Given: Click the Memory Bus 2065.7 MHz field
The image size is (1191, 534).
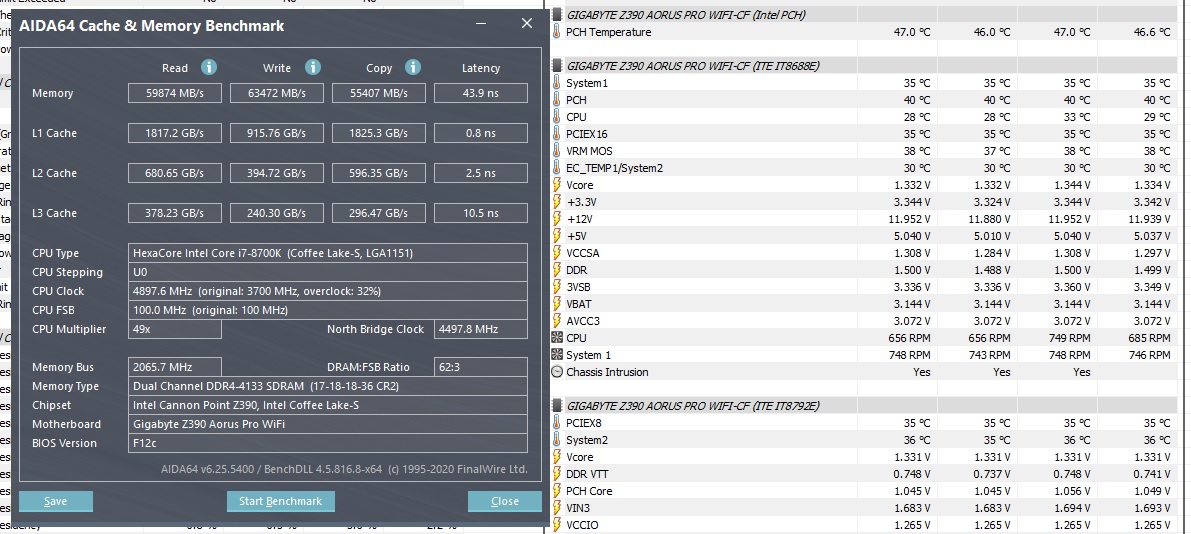Looking at the screenshot, I should (175, 367).
